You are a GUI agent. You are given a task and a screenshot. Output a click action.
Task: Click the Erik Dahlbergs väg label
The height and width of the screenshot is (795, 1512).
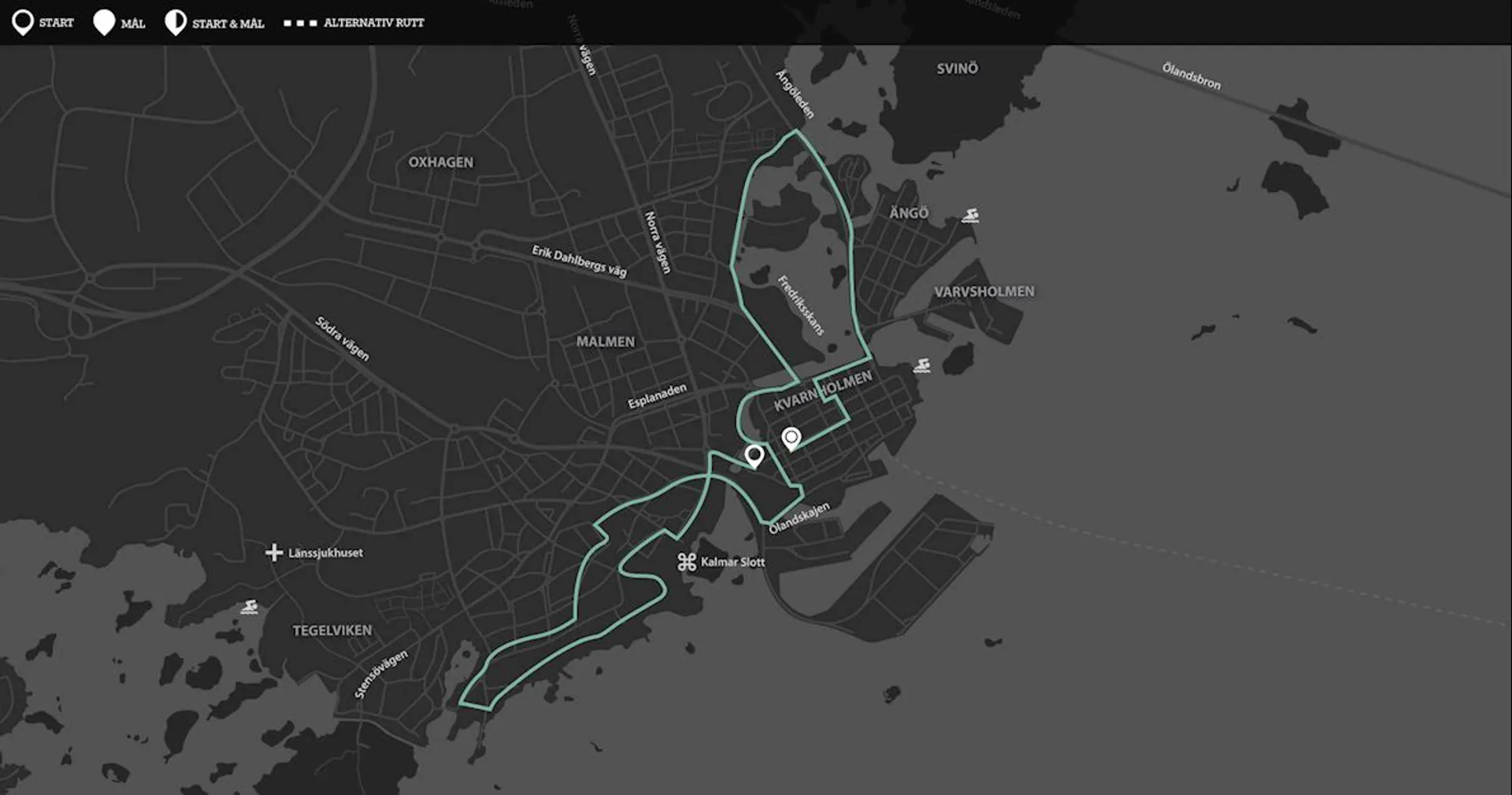[x=580, y=261]
